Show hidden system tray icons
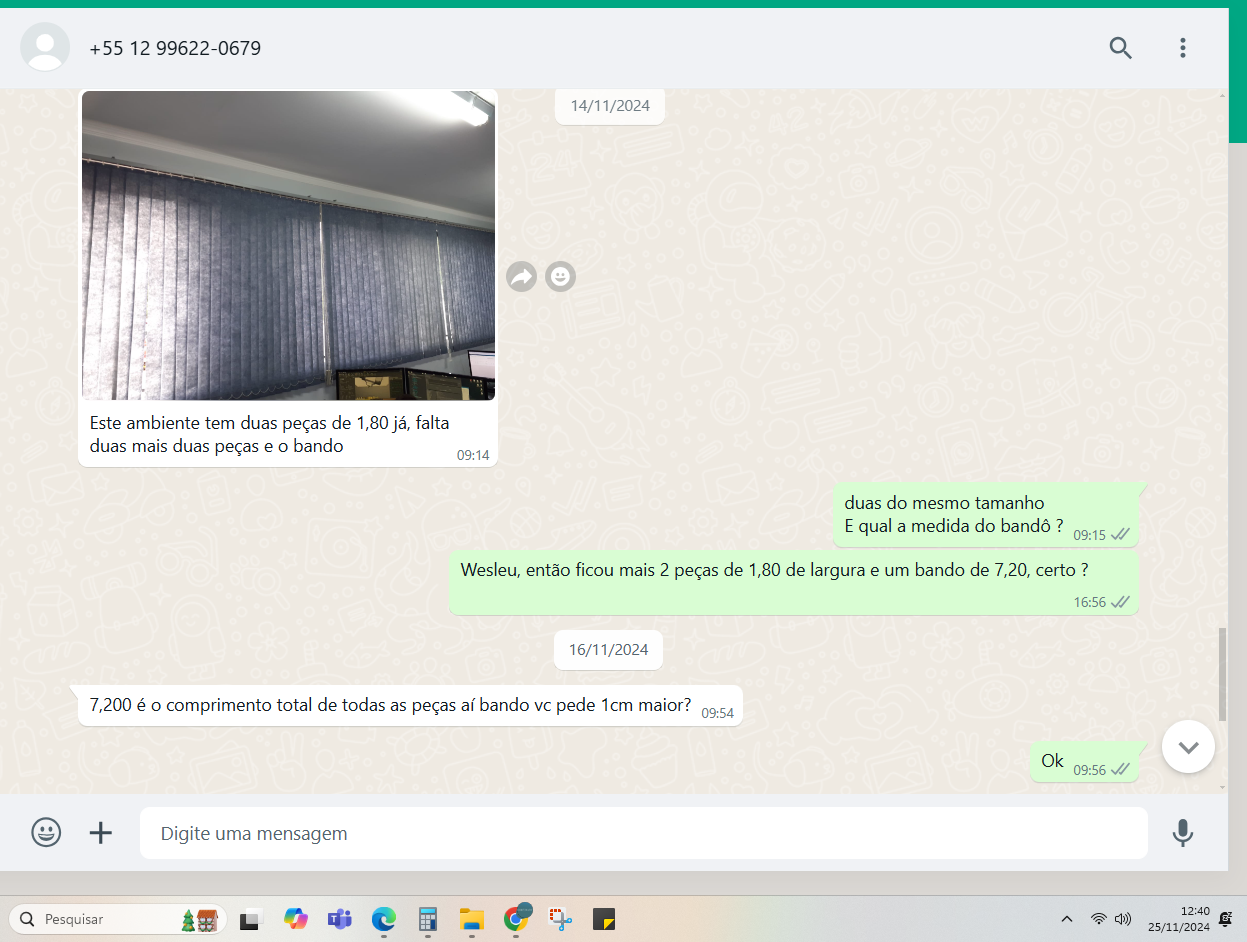The width and height of the screenshot is (1247, 942). pyautogui.click(x=1066, y=919)
